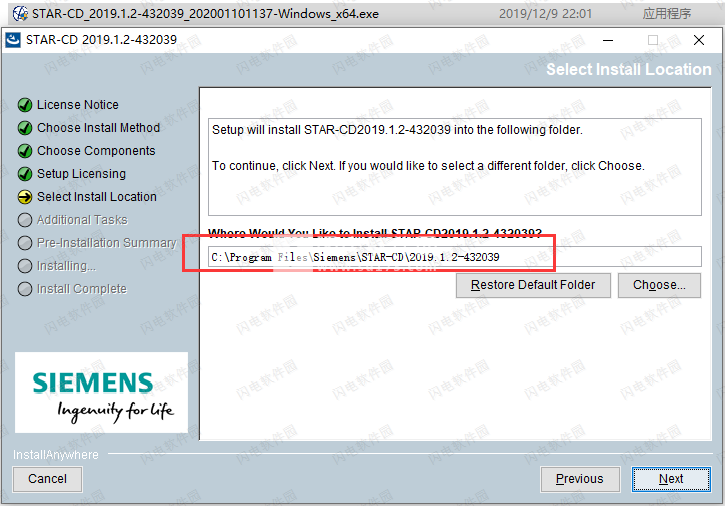Focus the install path input field
725x506 pixels.
[455, 257]
